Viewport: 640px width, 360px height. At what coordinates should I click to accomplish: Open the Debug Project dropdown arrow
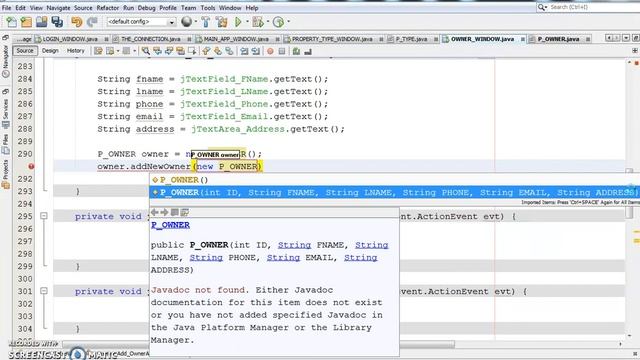tap(268, 22)
